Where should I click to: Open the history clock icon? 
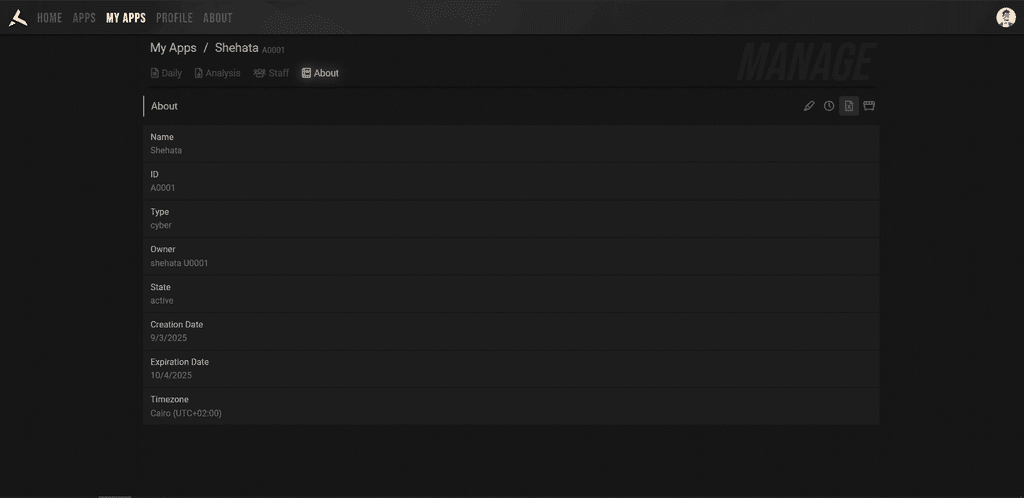(x=829, y=106)
